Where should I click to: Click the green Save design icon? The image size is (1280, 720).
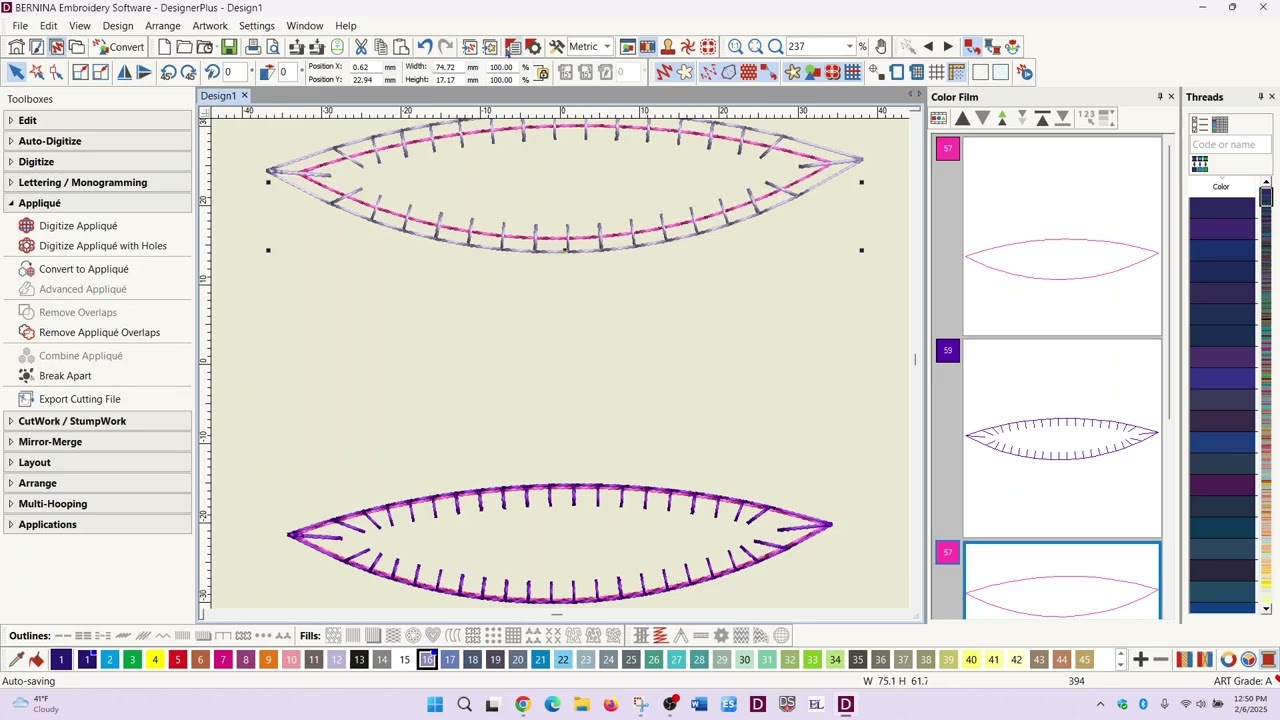coord(229,47)
